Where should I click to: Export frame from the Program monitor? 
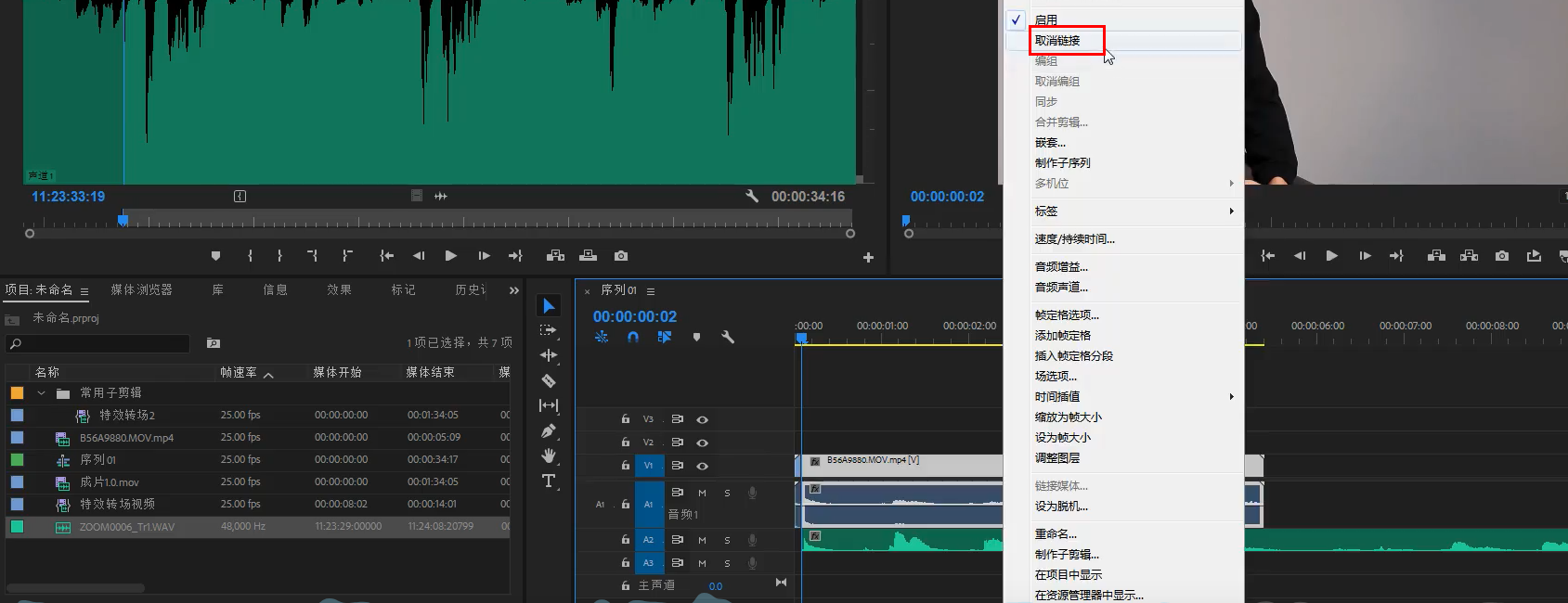tap(1502, 256)
